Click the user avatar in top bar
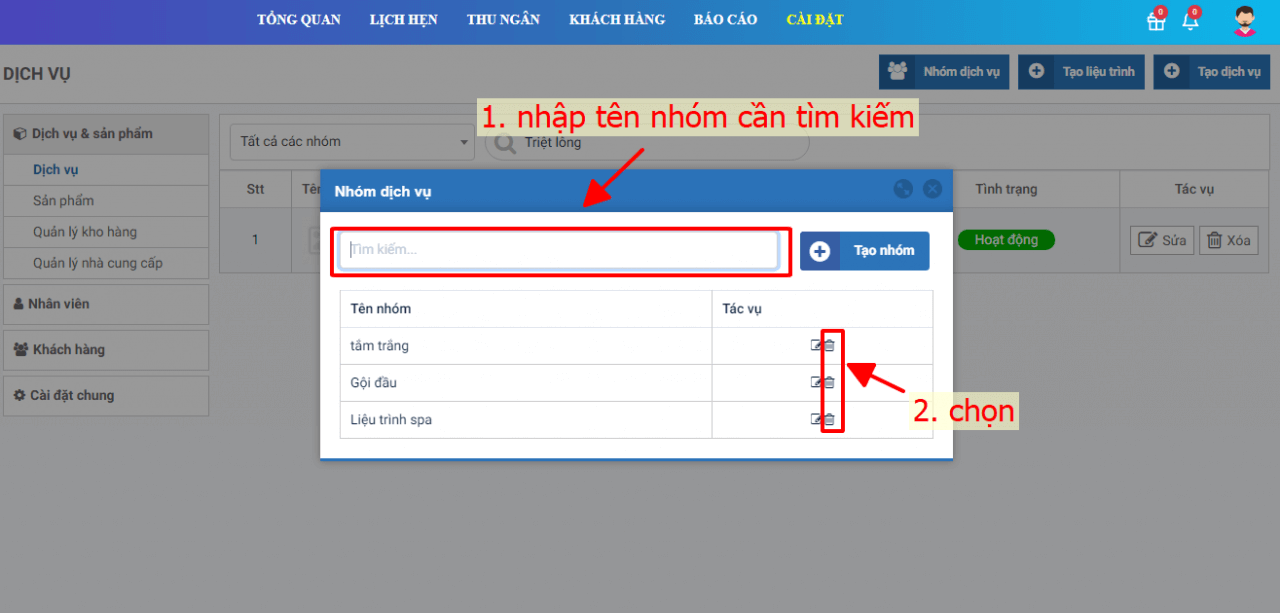The height and width of the screenshot is (613, 1280). (x=1244, y=21)
